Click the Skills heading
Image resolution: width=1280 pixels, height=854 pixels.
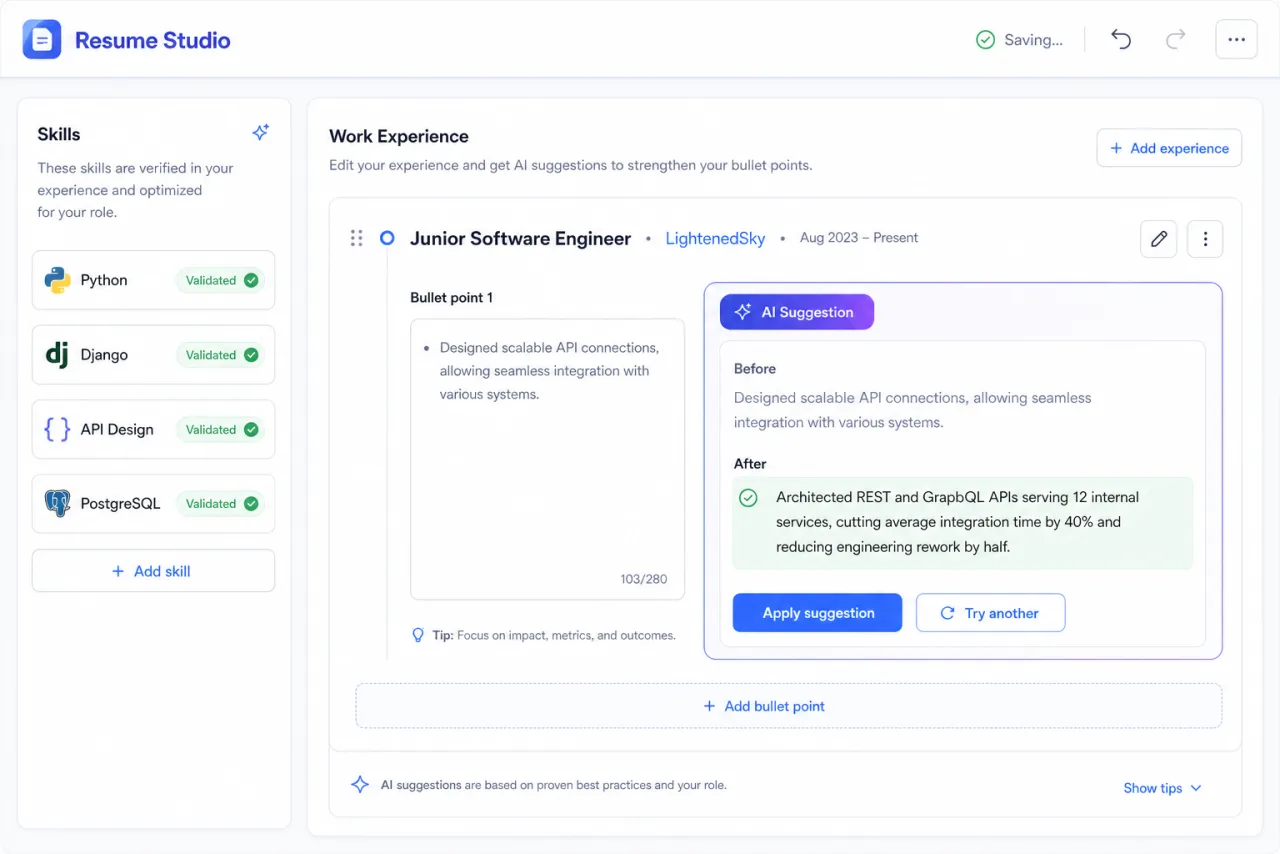coord(59,134)
